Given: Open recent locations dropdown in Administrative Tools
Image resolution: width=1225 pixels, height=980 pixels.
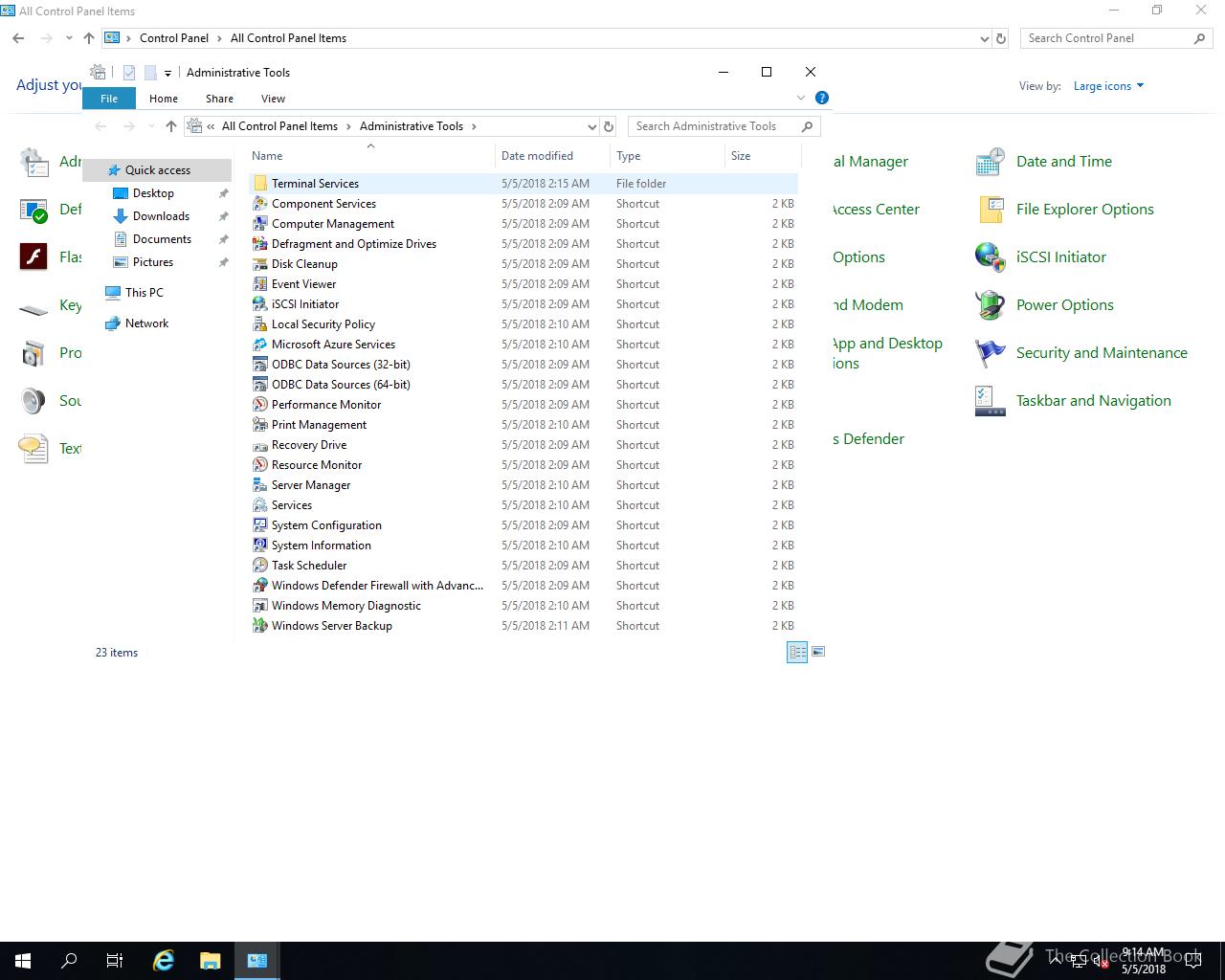Looking at the screenshot, I should (x=151, y=126).
